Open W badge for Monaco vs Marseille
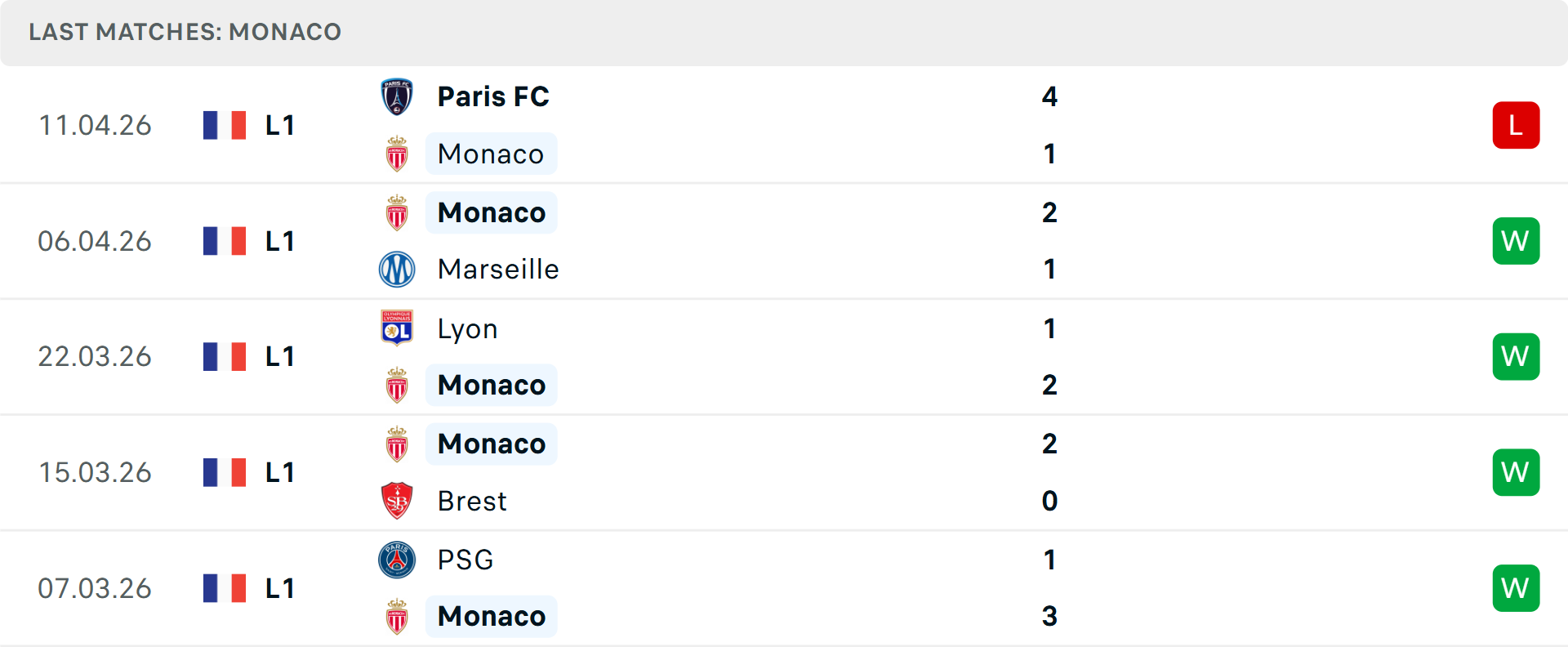Image resolution: width=1568 pixels, height=647 pixels. point(1516,241)
